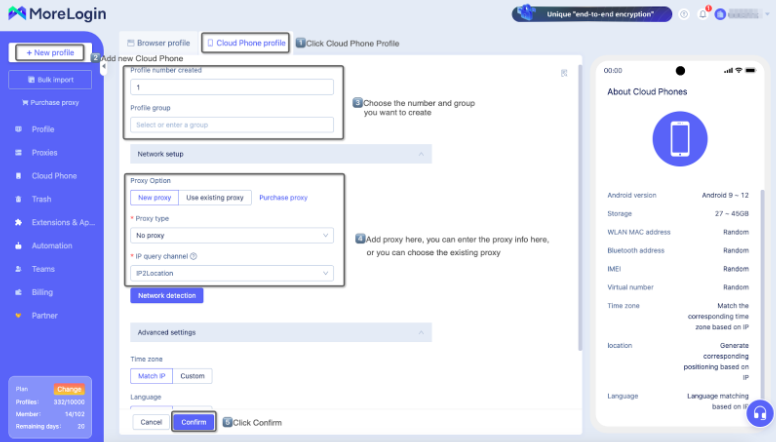Click the form panel vertical scrollbar
The image size is (776, 443).
pyautogui.click(x=580, y=208)
